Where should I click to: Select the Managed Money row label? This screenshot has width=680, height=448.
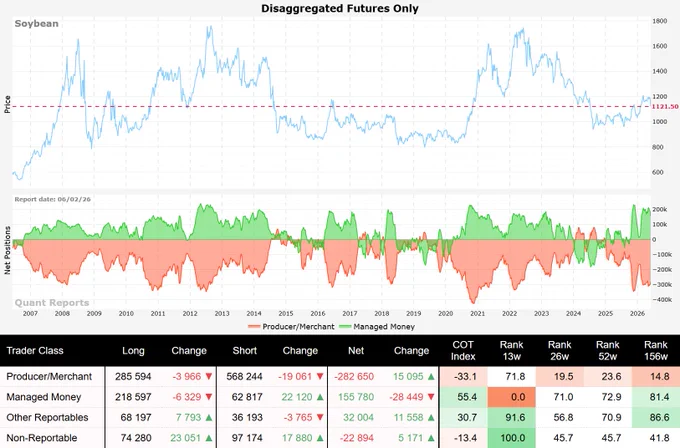[44, 397]
